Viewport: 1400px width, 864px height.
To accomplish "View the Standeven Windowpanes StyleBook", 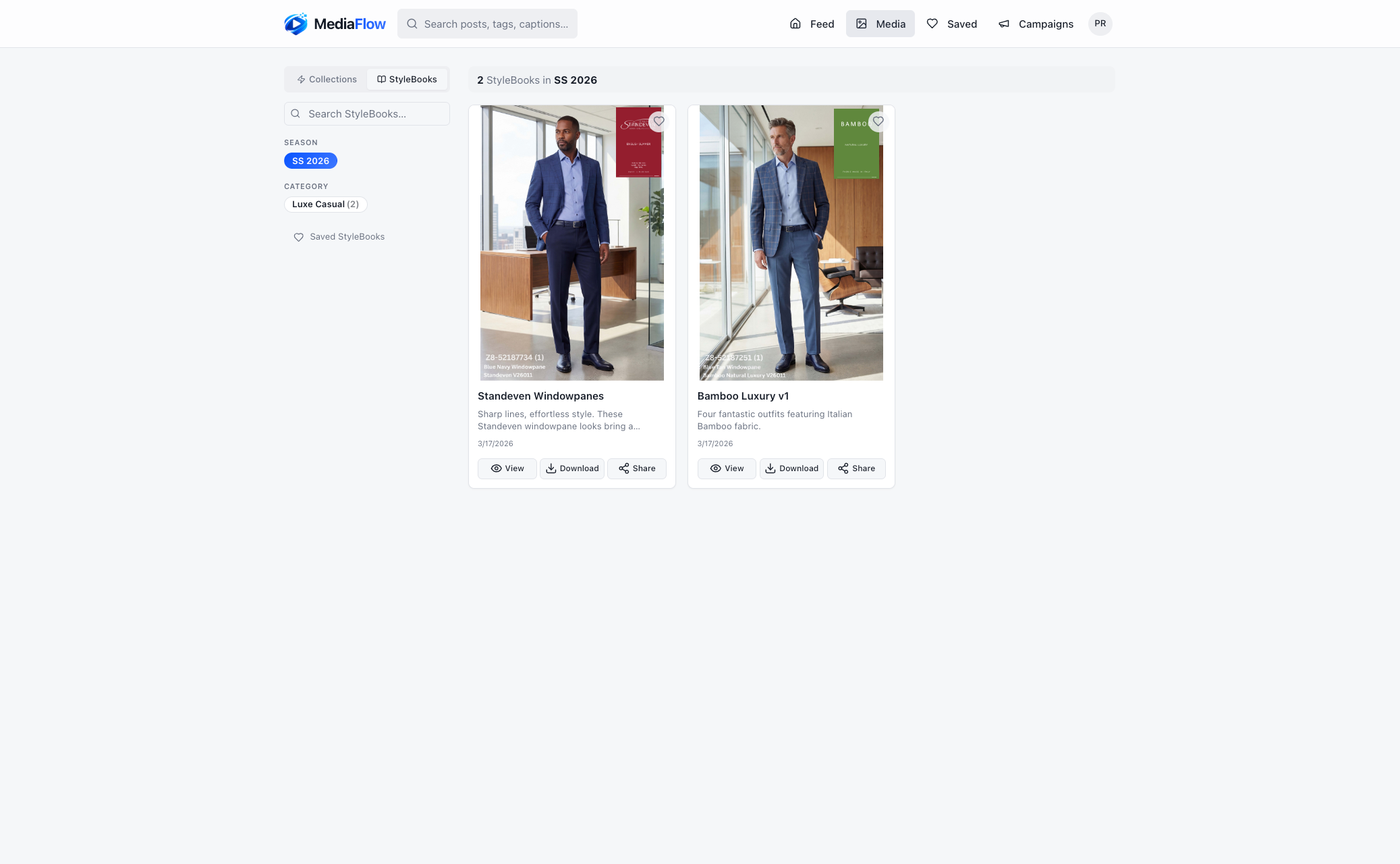I will click(x=507, y=468).
